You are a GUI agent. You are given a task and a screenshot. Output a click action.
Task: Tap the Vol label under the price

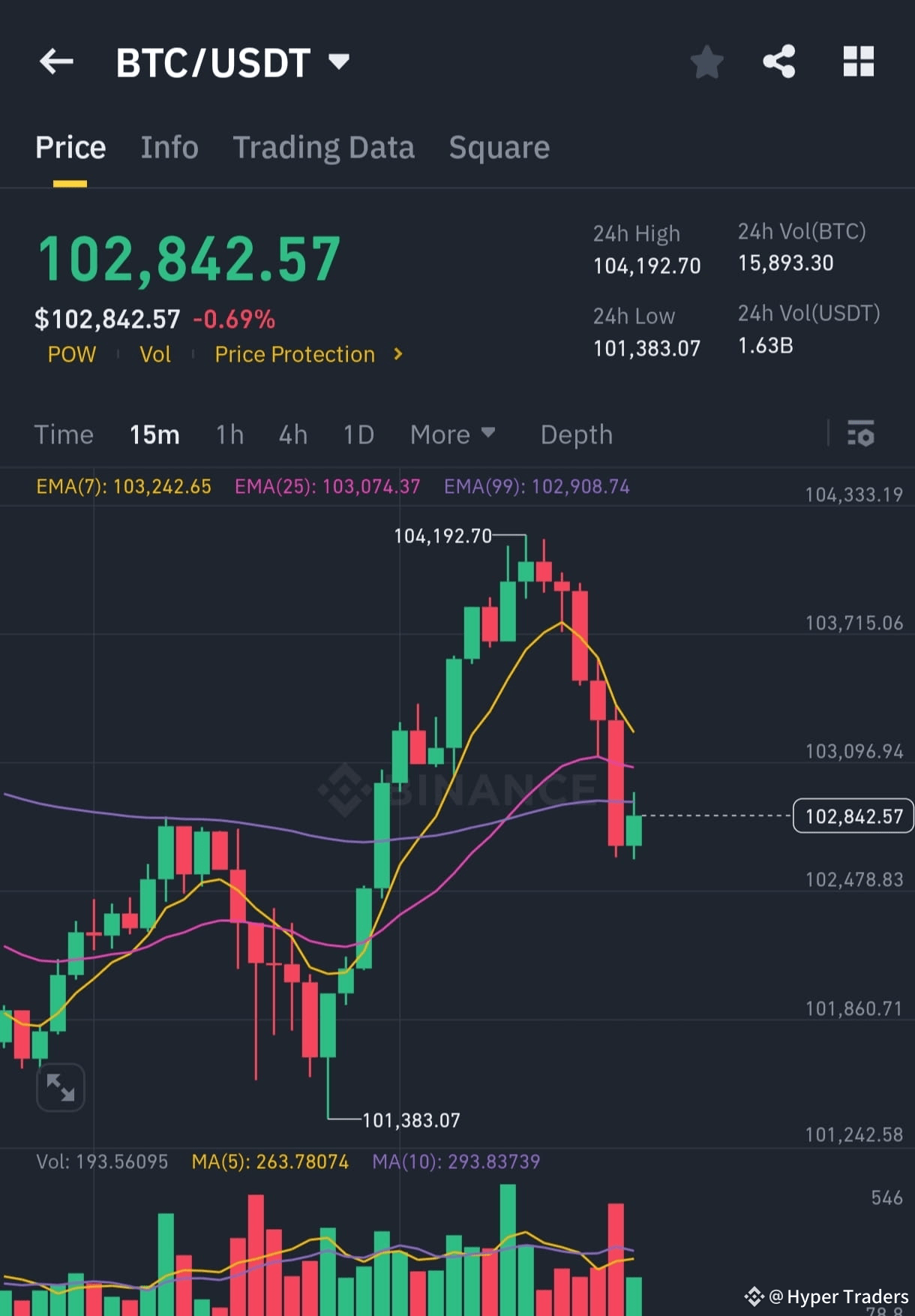[x=155, y=354]
